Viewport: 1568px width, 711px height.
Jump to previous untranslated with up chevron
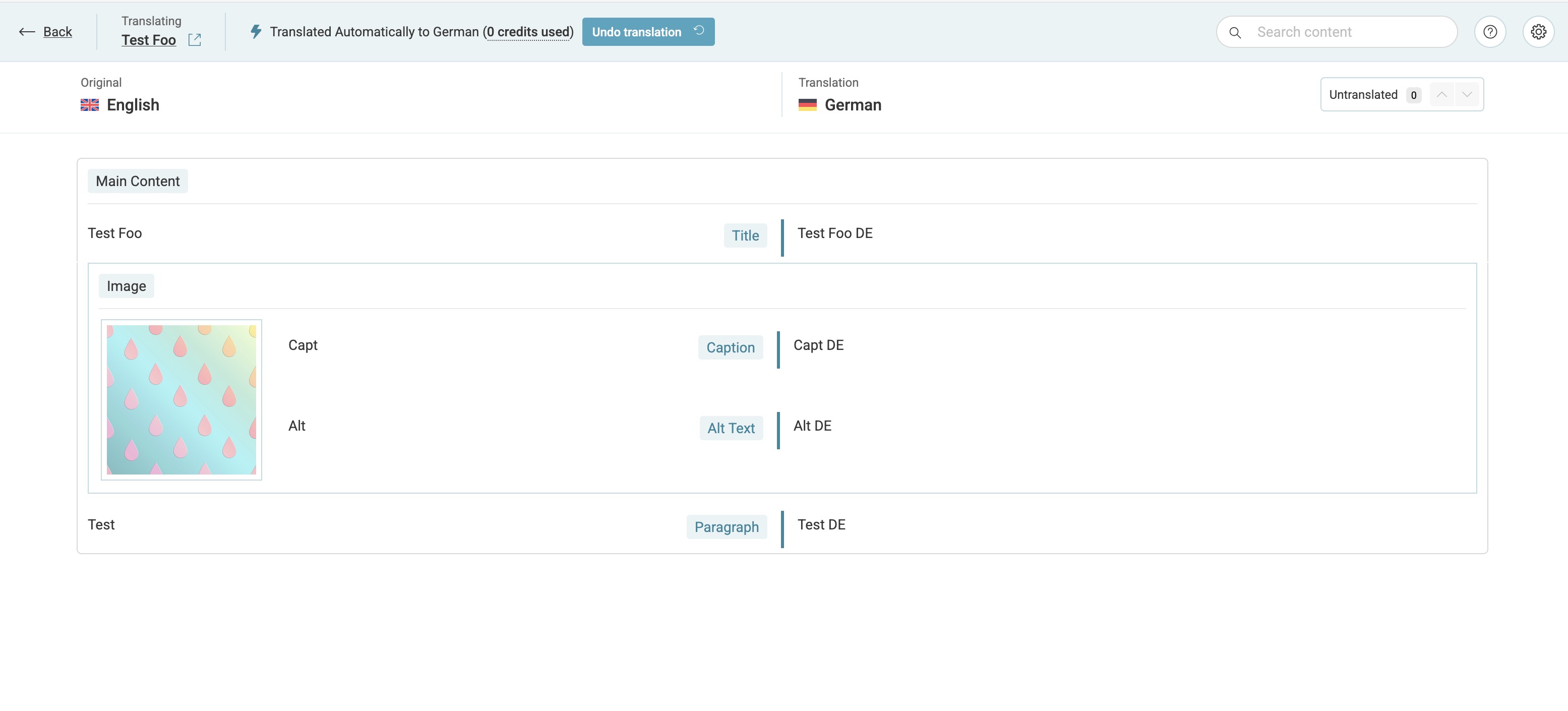coord(1441,94)
